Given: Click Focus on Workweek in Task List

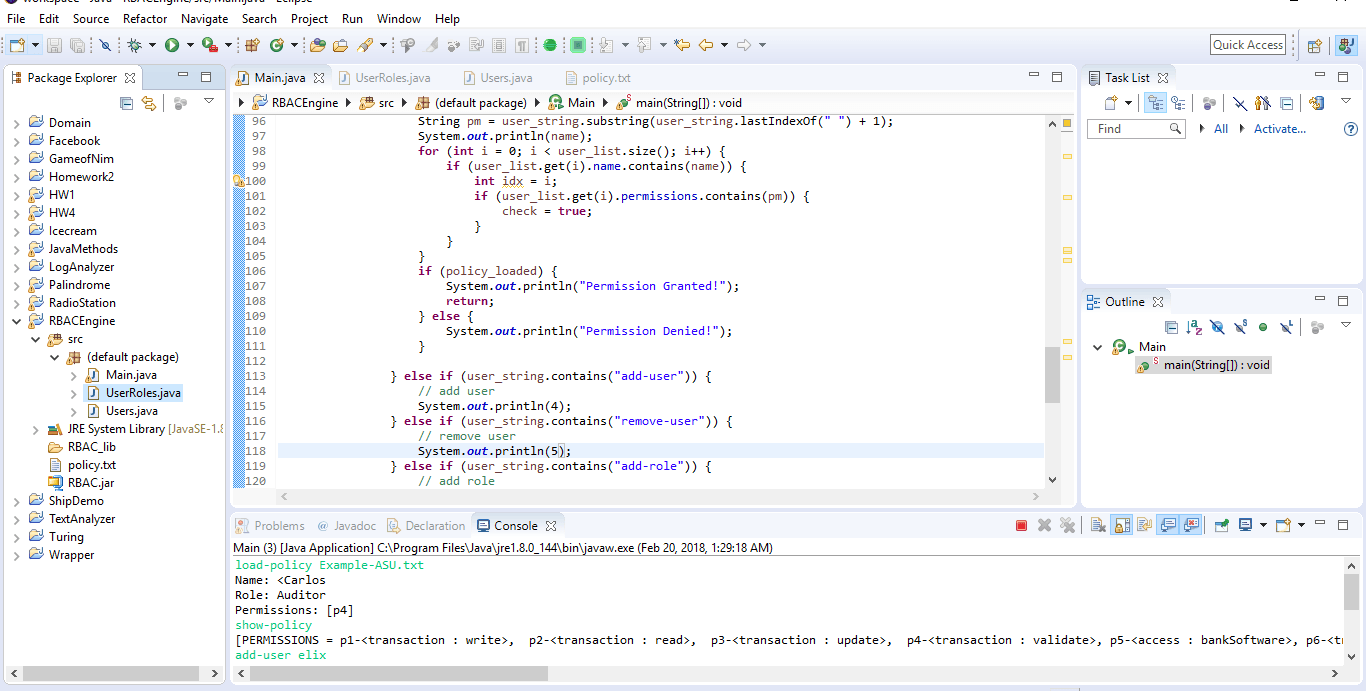Looking at the screenshot, I should (1209, 103).
